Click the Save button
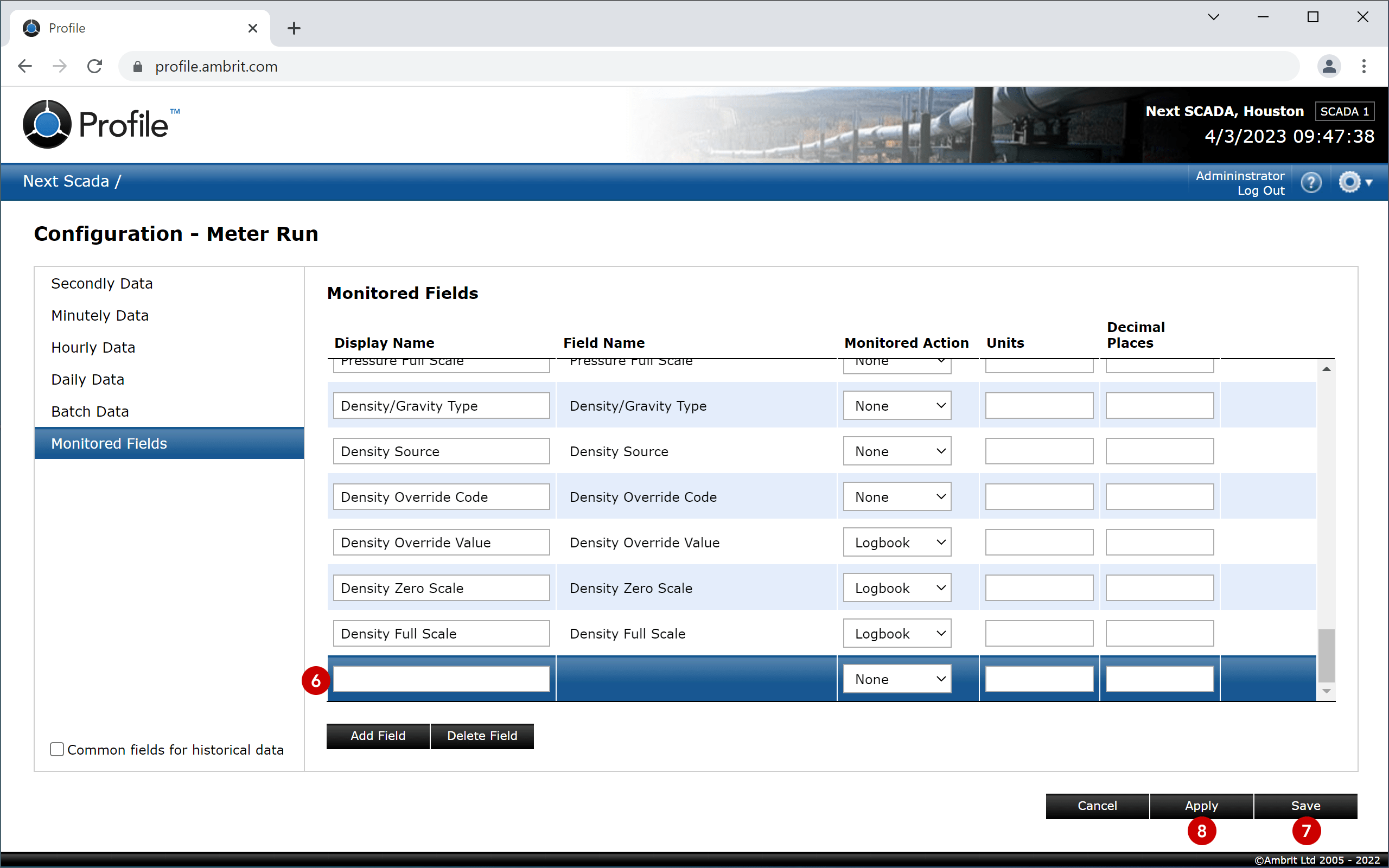1389x868 pixels. pyautogui.click(x=1306, y=806)
